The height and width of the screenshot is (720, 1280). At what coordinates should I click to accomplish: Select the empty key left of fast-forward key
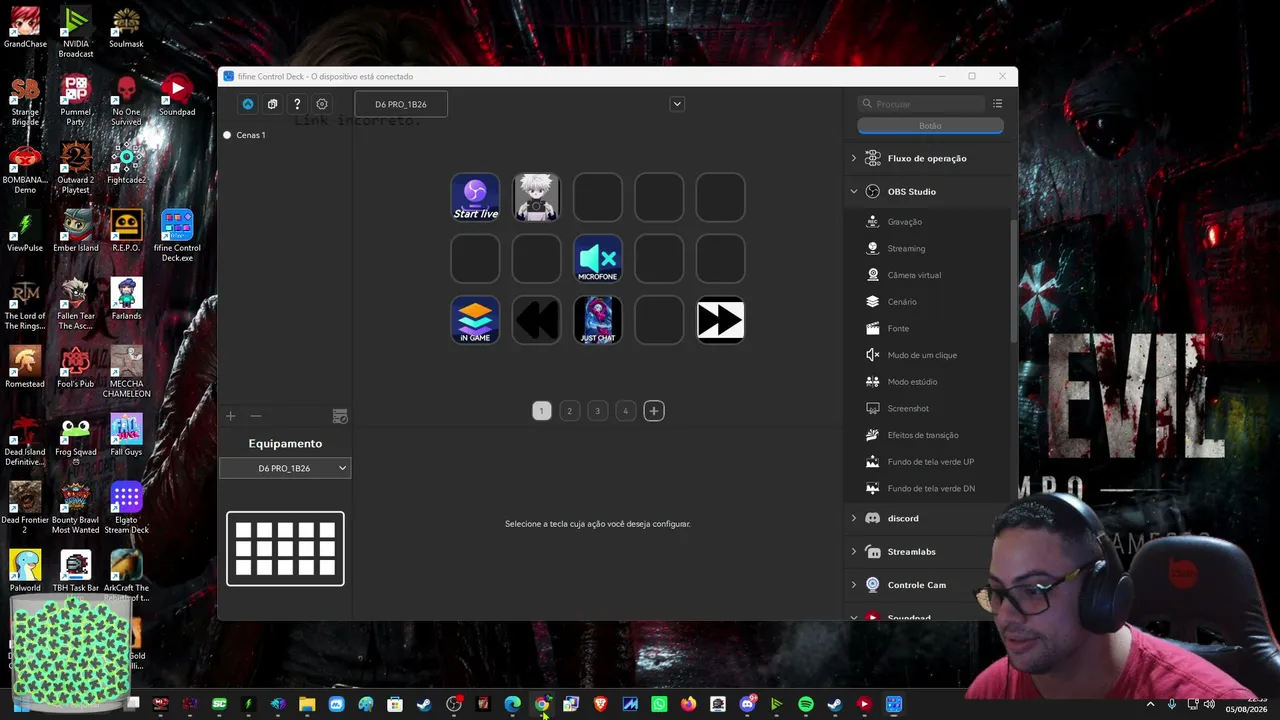659,320
